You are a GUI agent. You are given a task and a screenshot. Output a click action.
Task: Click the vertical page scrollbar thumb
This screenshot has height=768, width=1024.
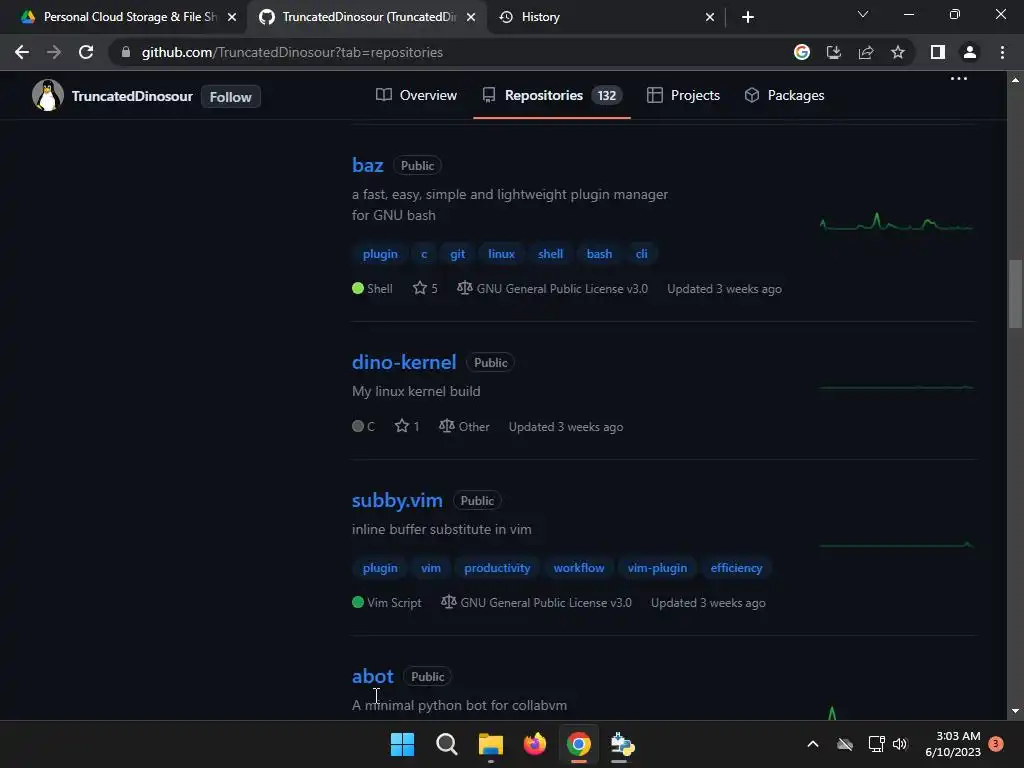[x=1015, y=294]
